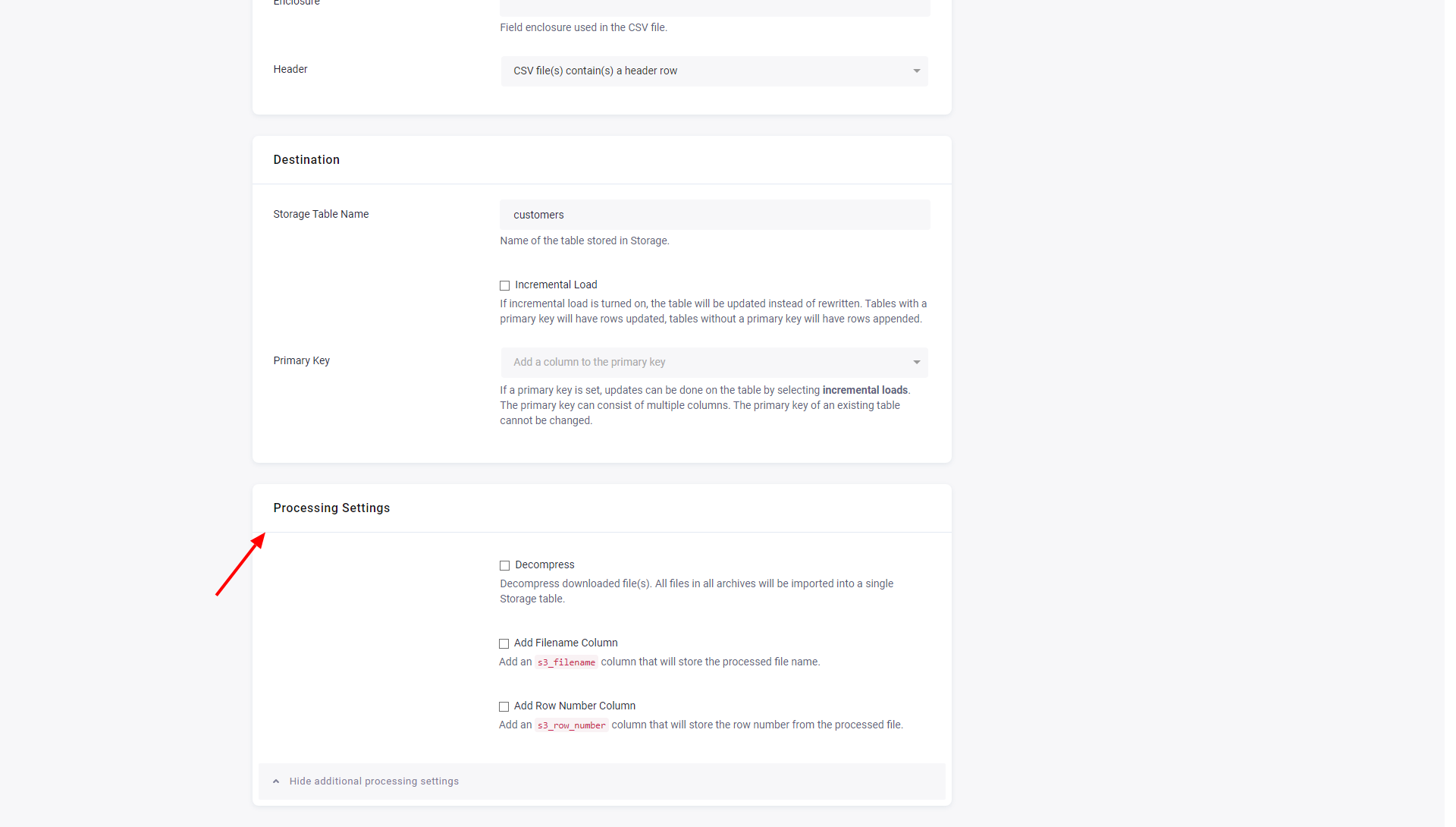Open the Primary Key column selector
The width and height of the screenshot is (1456, 827).
click(714, 362)
